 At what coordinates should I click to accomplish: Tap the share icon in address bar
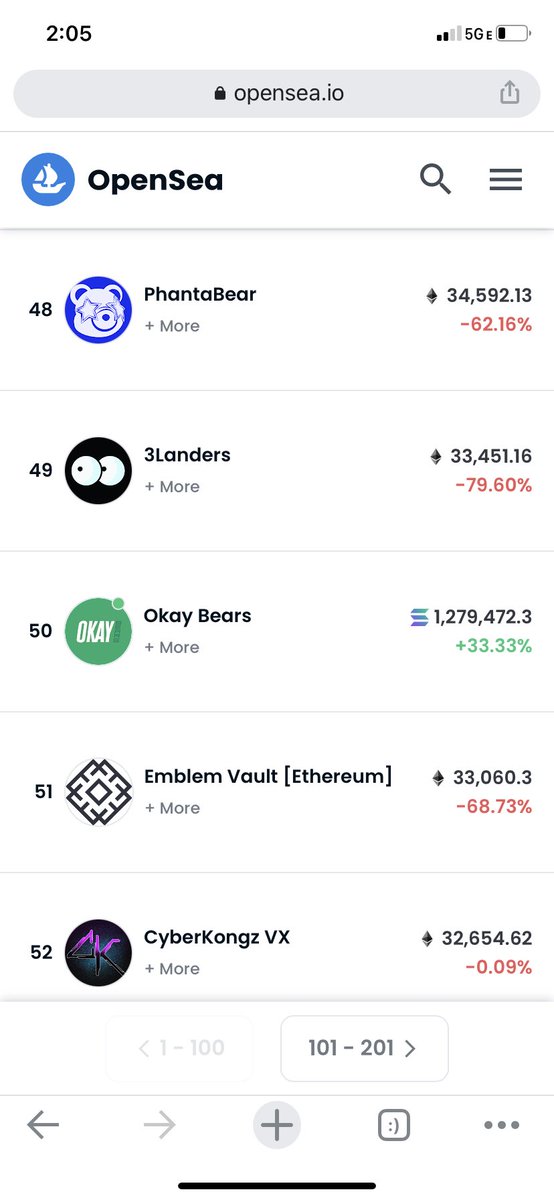pos(510,93)
